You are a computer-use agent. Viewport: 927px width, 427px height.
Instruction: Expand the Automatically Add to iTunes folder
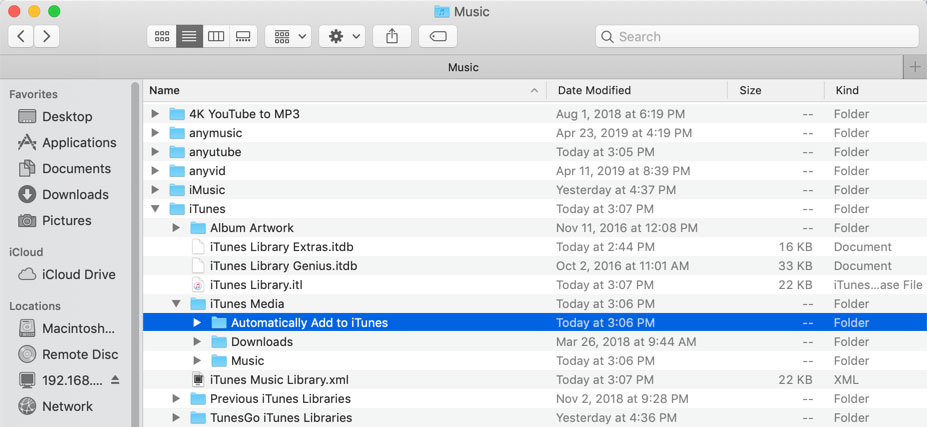(197, 323)
